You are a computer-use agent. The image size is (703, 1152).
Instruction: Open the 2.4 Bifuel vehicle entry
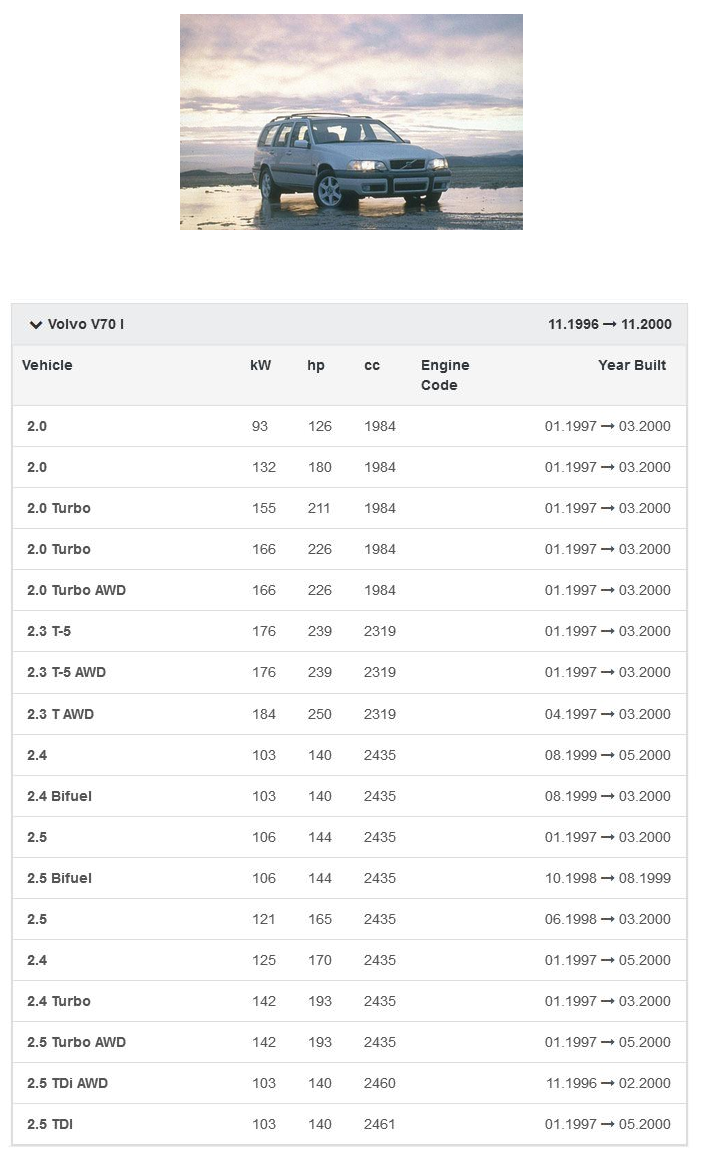coord(59,796)
